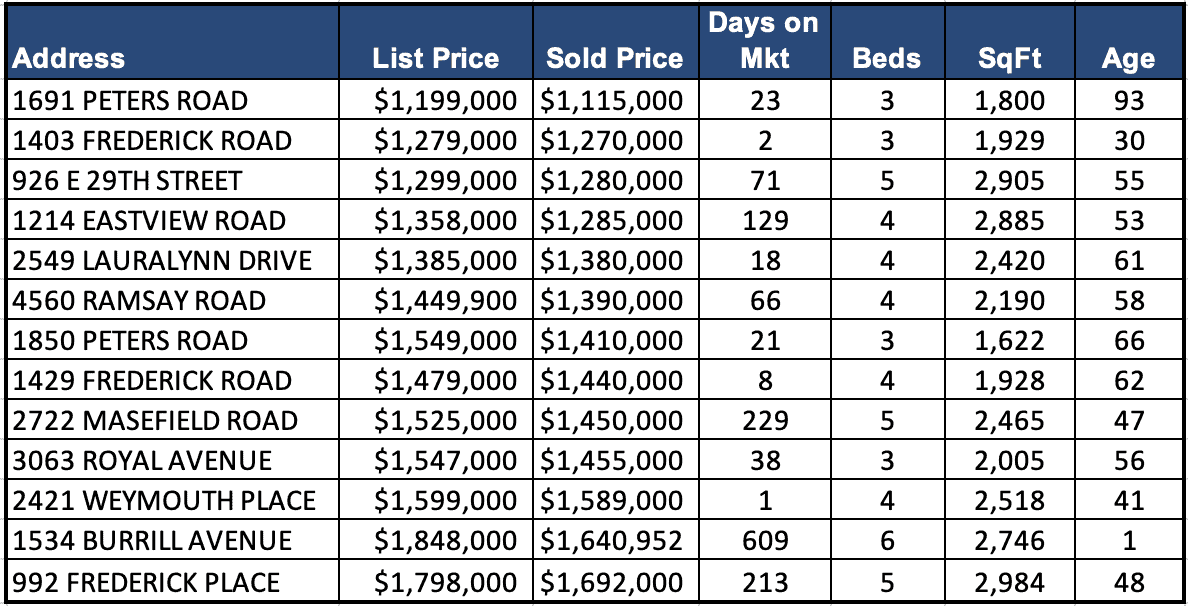Select the Sold Price header cell
The image size is (1188, 606).
(614, 58)
